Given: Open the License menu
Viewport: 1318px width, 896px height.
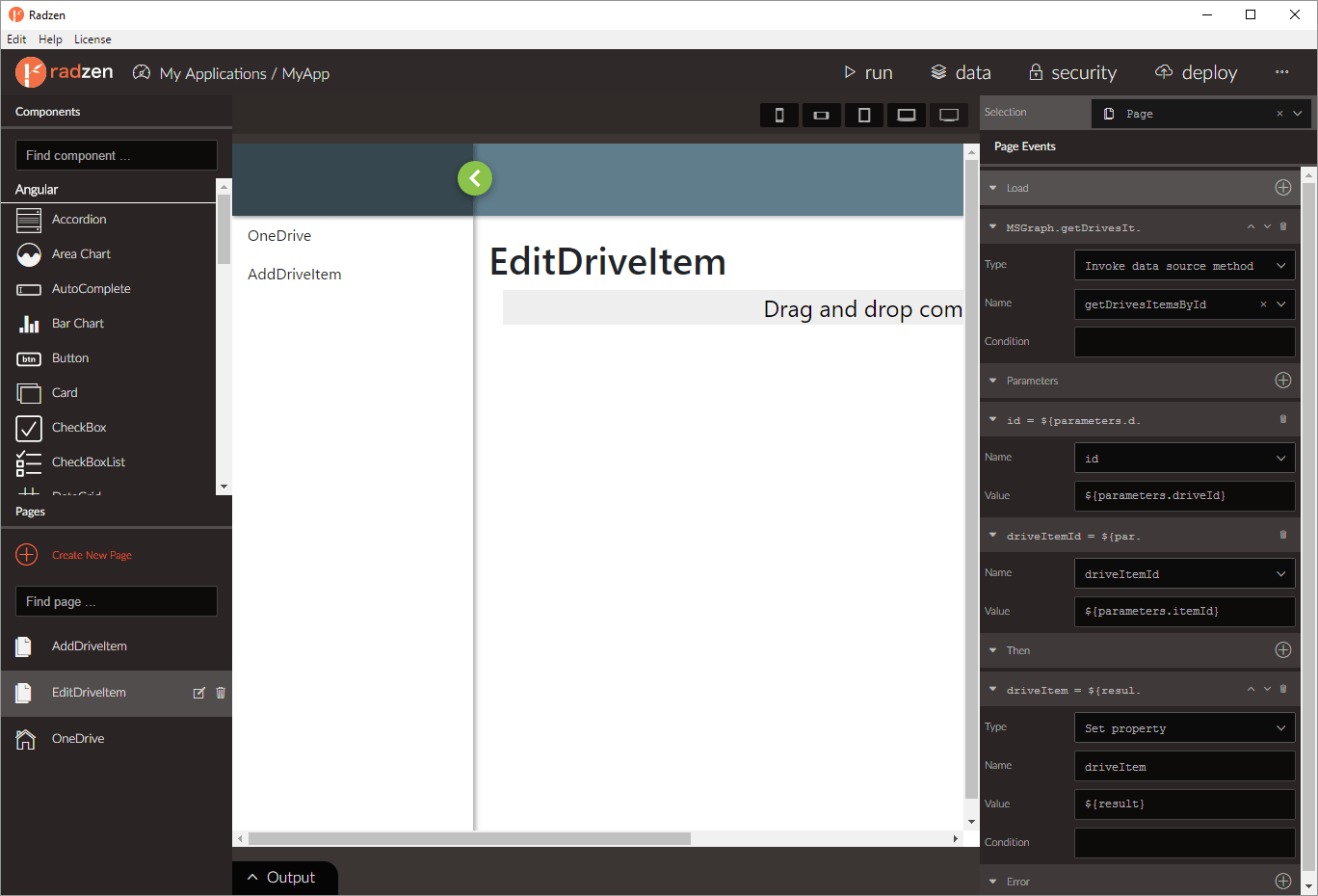Looking at the screenshot, I should [92, 40].
